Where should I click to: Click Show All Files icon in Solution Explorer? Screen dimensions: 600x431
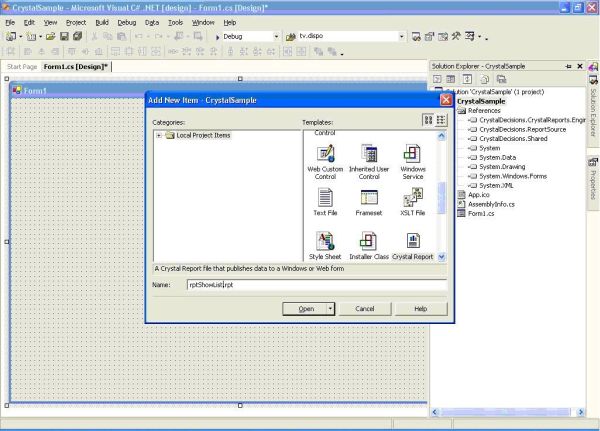pyautogui.click(x=484, y=79)
